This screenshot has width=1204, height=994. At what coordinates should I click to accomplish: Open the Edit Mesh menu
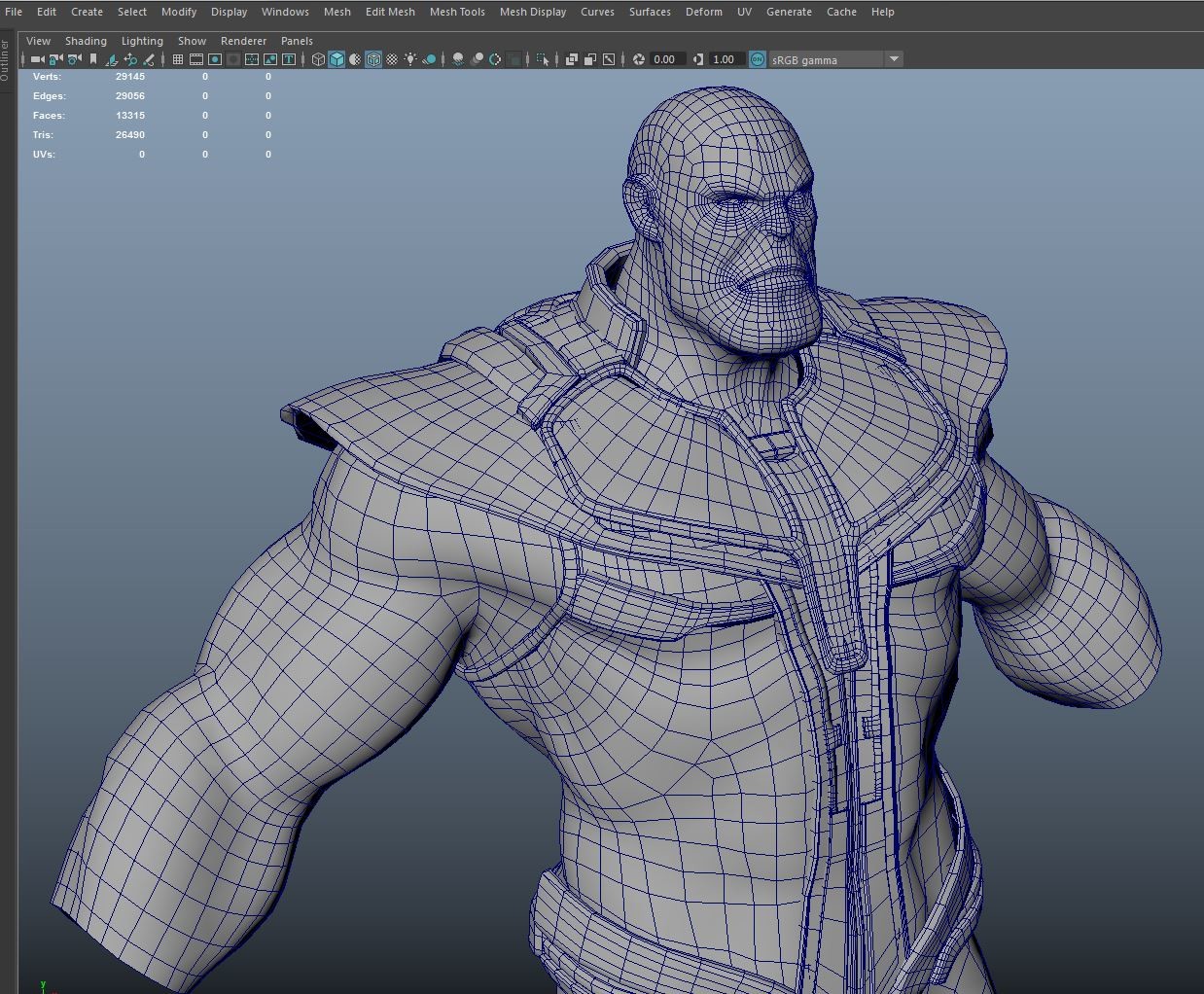[x=390, y=12]
